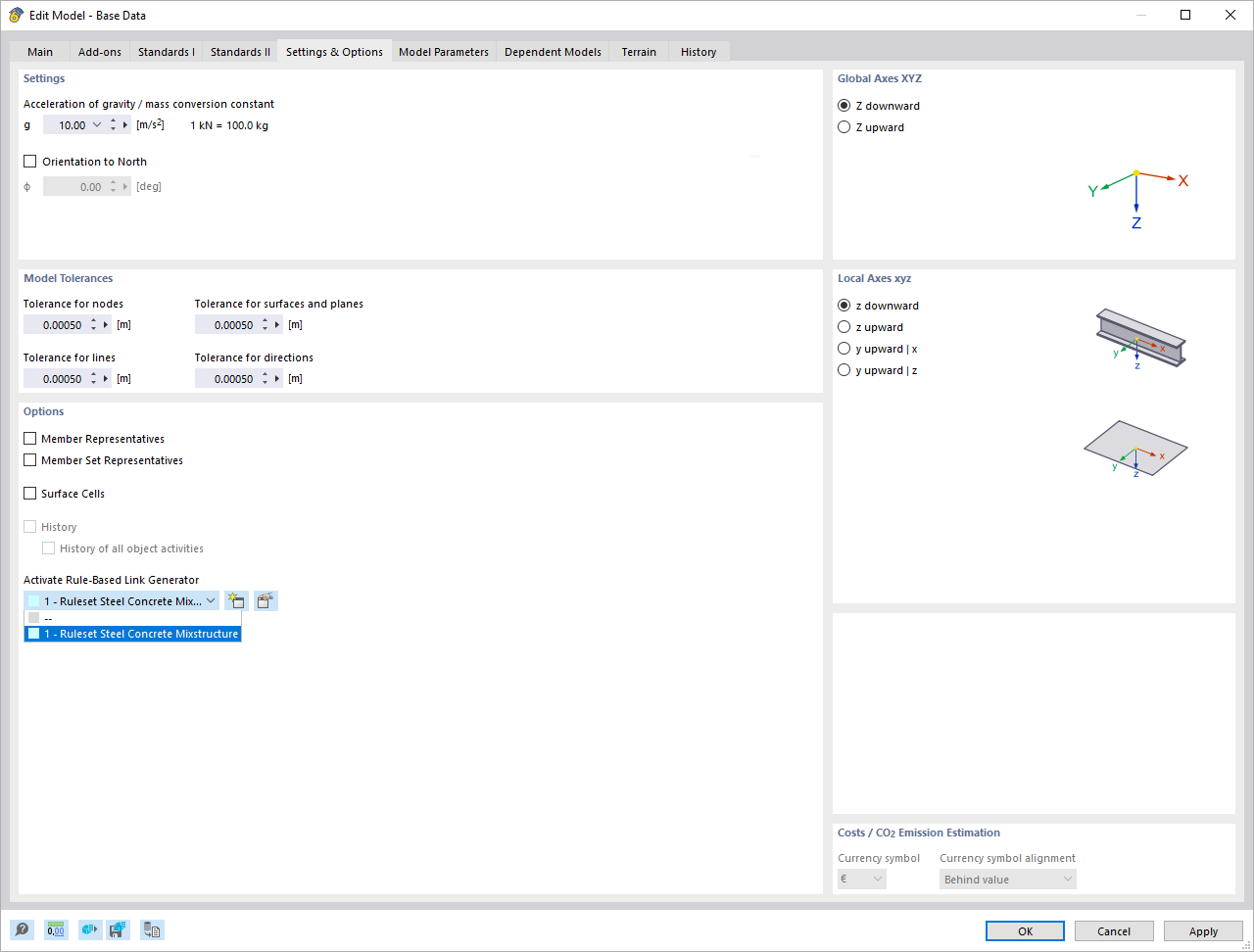Create a new rule-based link generator
The image size is (1254, 952).
(x=236, y=600)
